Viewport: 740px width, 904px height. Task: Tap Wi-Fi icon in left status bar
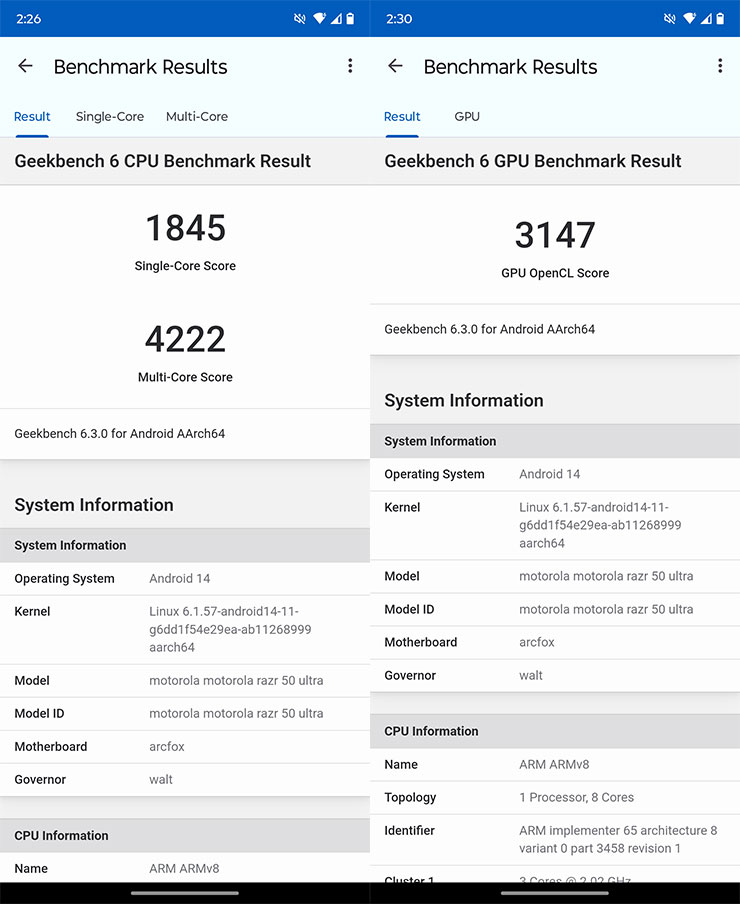coord(319,18)
